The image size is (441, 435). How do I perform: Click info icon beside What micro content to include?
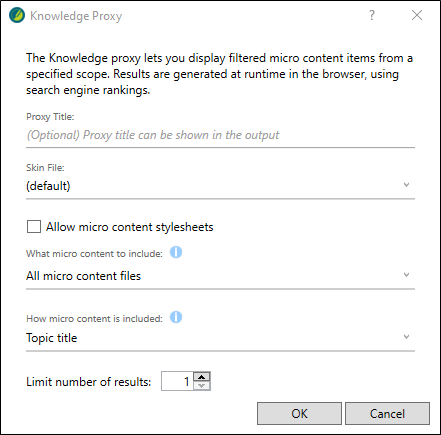176,252
